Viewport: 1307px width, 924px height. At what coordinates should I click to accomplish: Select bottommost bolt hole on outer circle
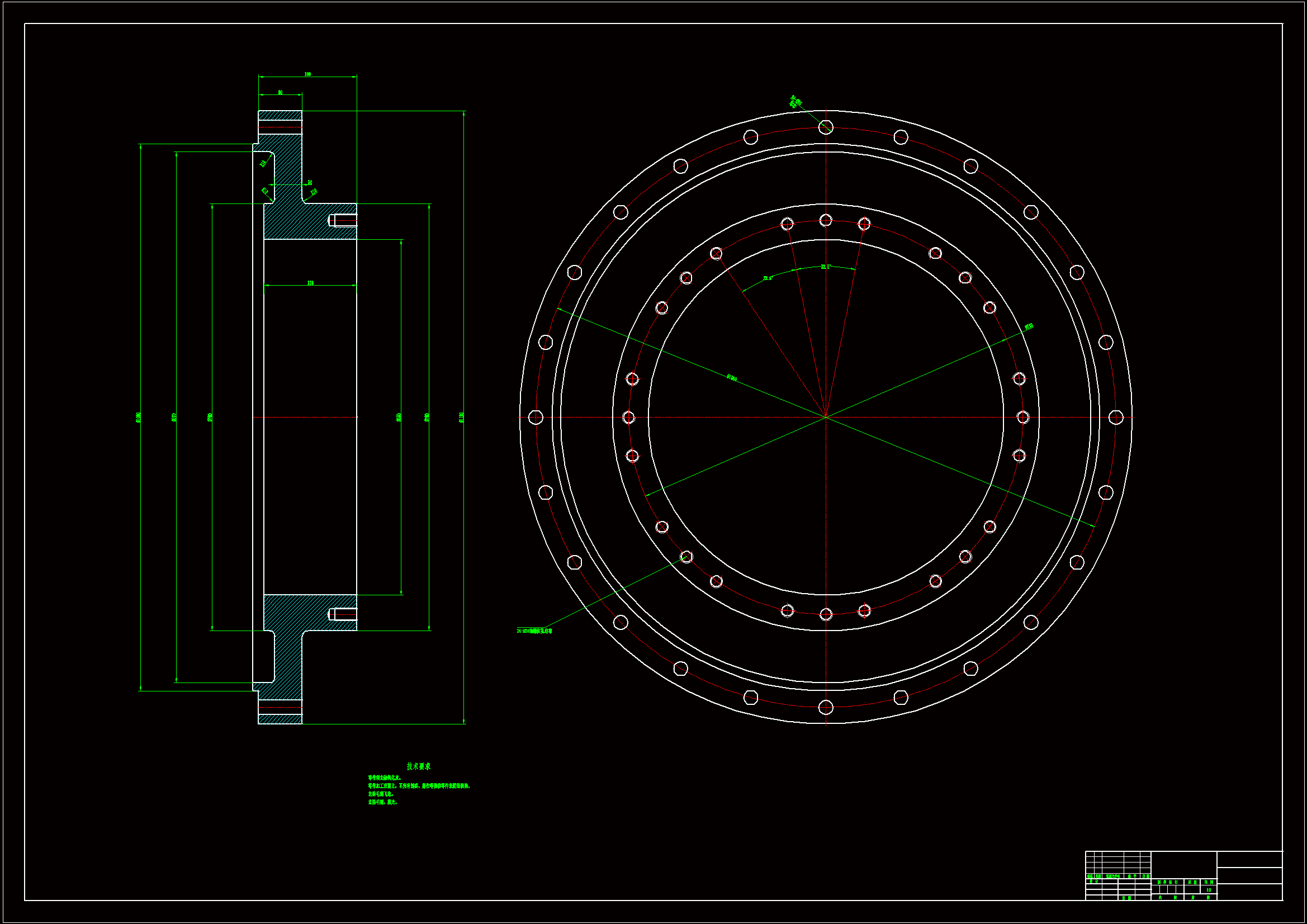click(x=826, y=707)
